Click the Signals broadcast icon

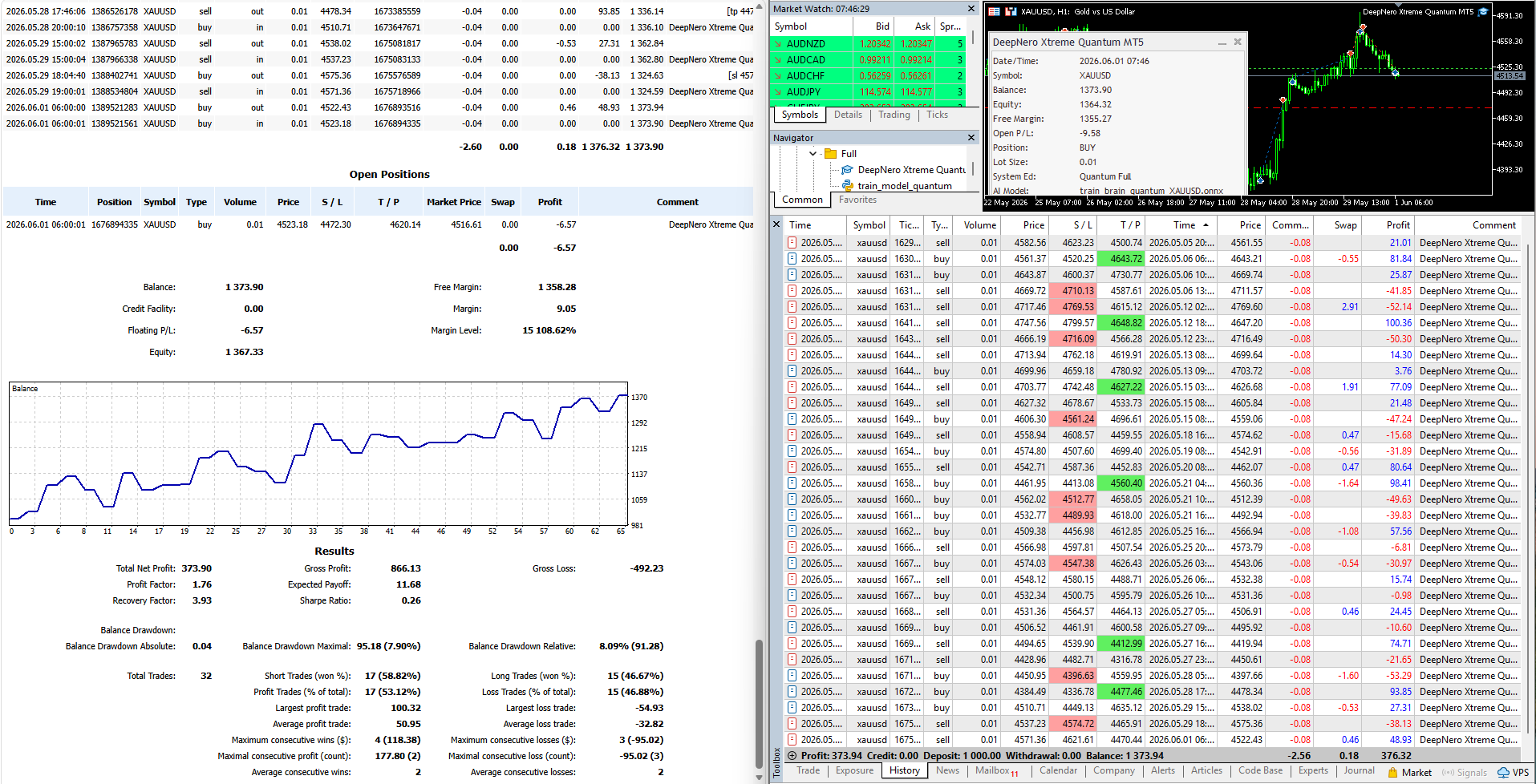[1448, 773]
